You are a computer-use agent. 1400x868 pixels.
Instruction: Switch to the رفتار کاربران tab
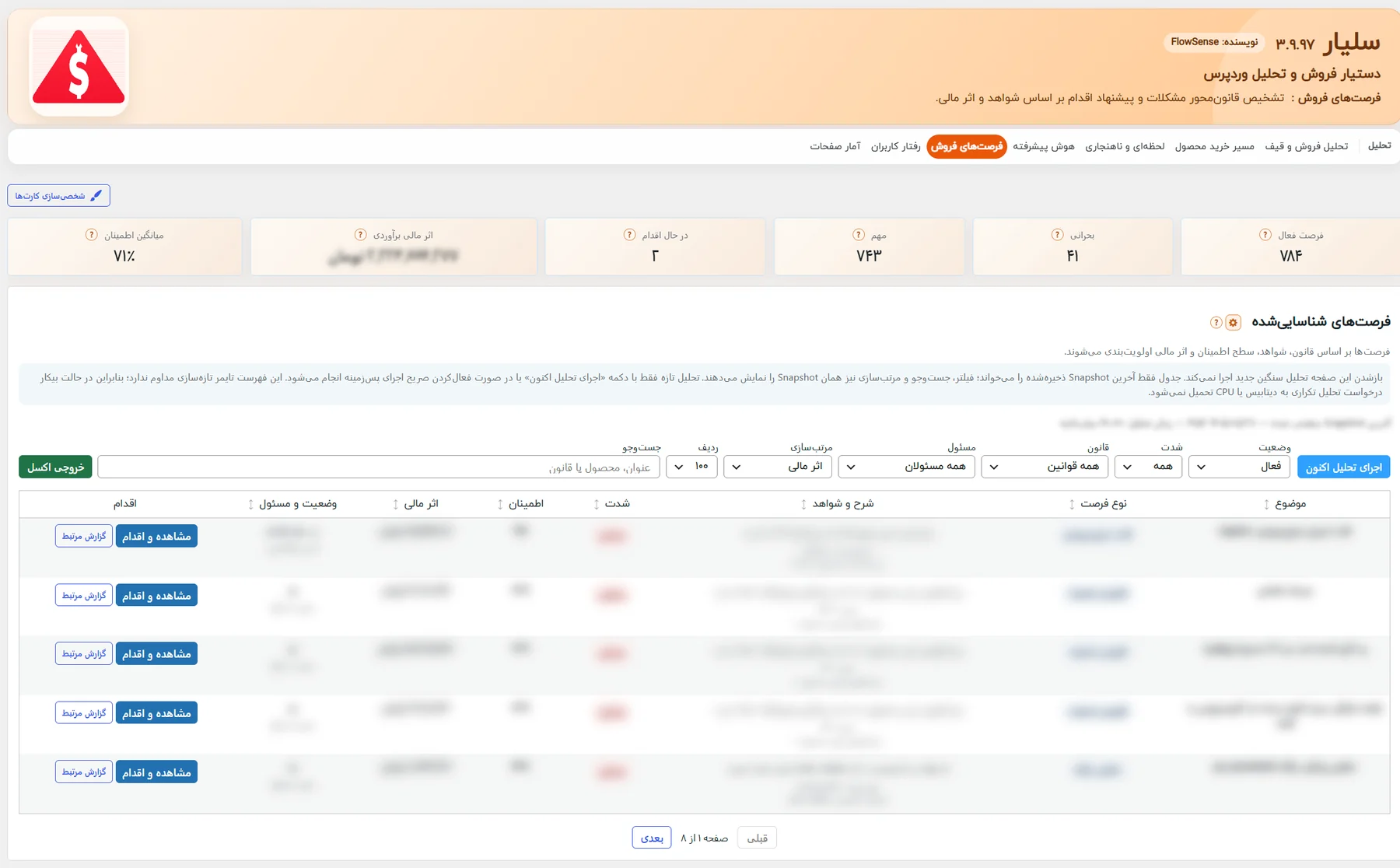(895, 146)
